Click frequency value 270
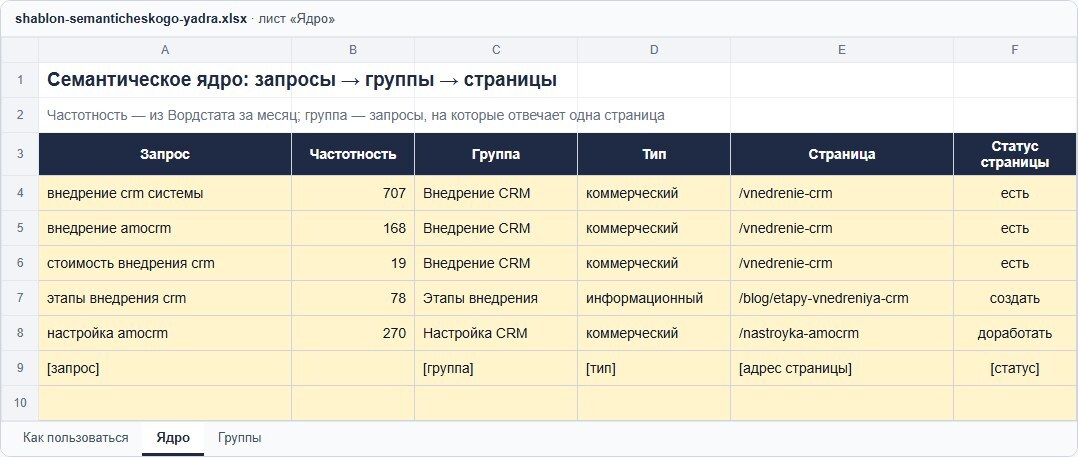This screenshot has width=1078, height=457. click(353, 333)
